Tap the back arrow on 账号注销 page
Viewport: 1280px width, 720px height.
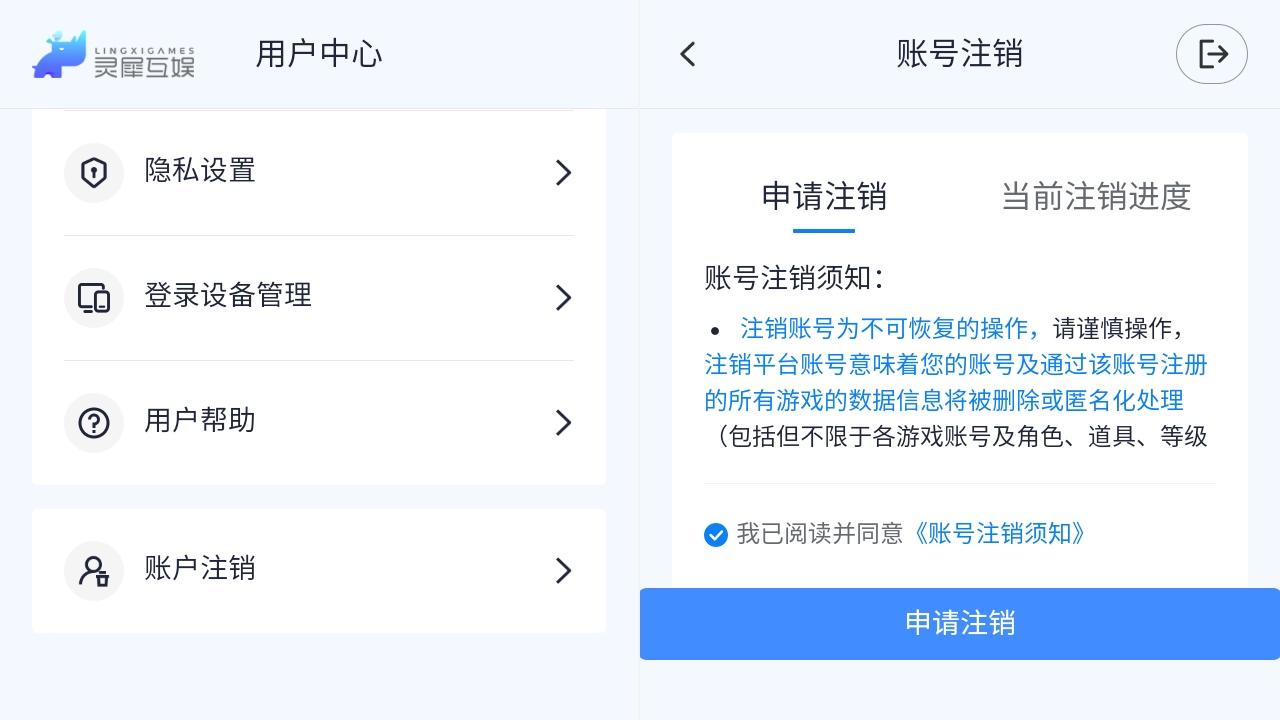688,54
